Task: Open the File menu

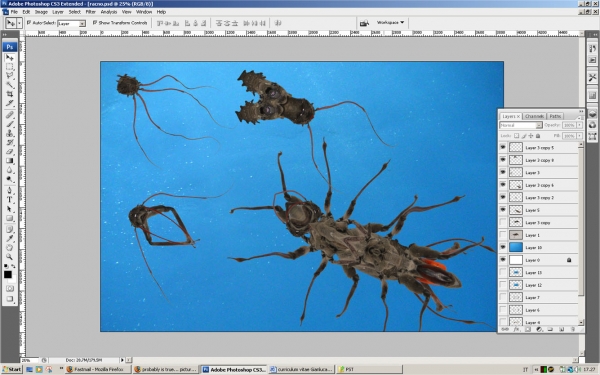Action: tap(14, 12)
